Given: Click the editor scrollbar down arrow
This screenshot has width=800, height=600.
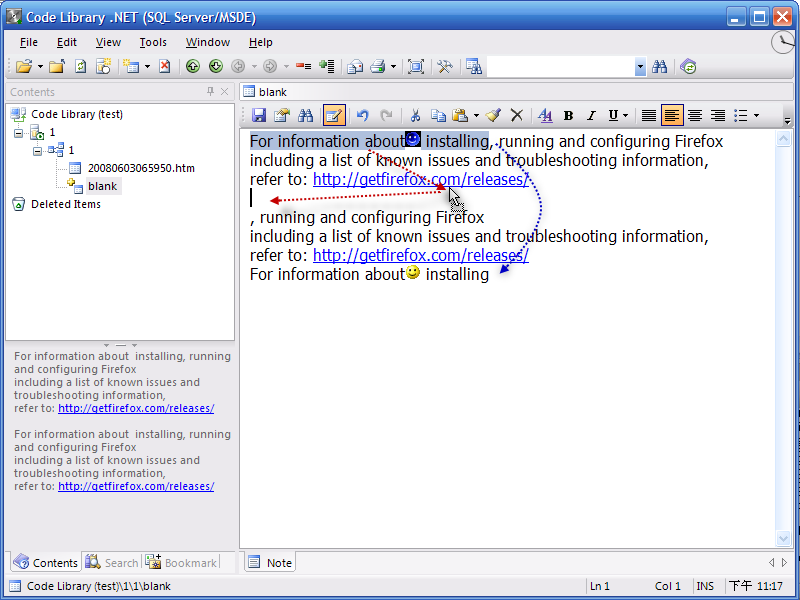Looking at the screenshot, I should tap(783, 538).
